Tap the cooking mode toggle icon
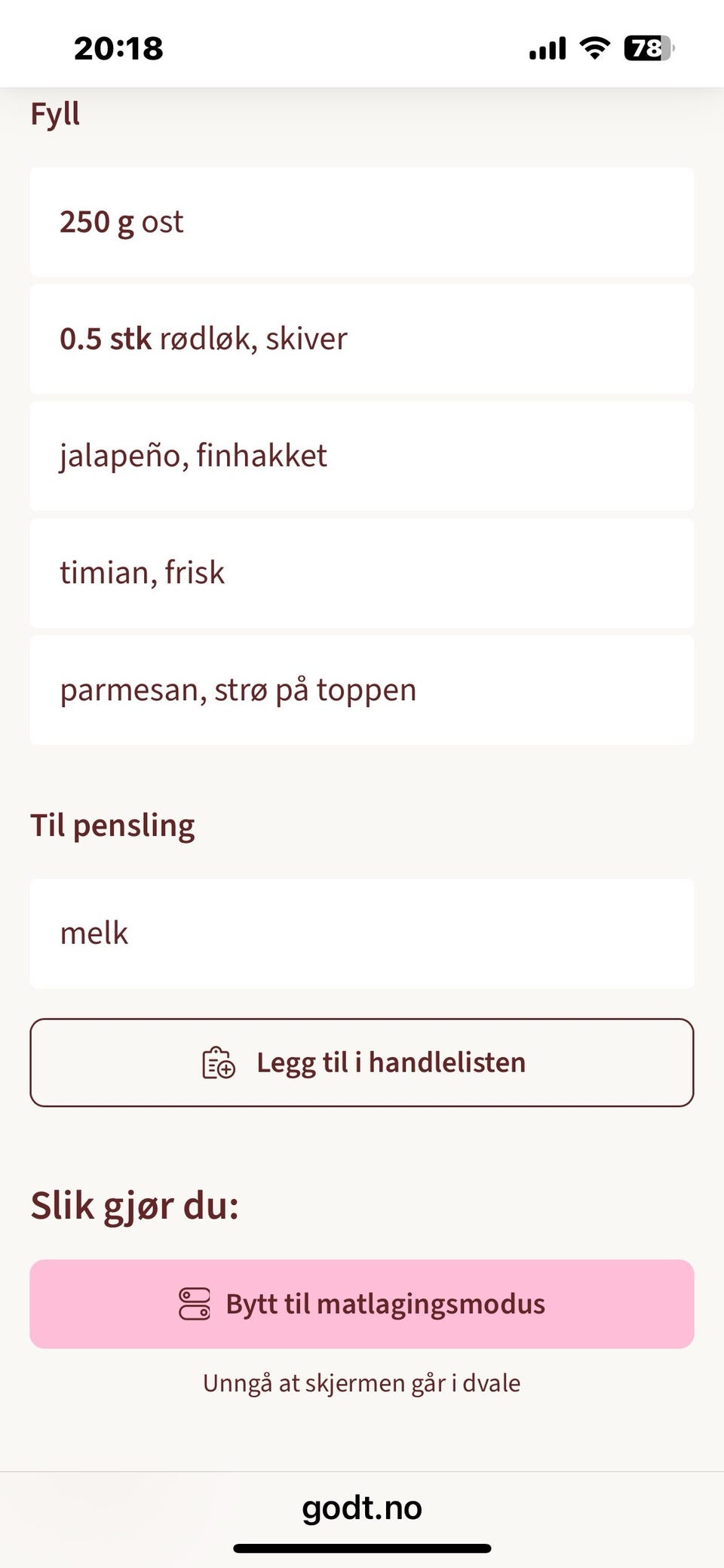Image resolution: width=724 pixels, height=1568 pixels. (x=195, y=1304)
